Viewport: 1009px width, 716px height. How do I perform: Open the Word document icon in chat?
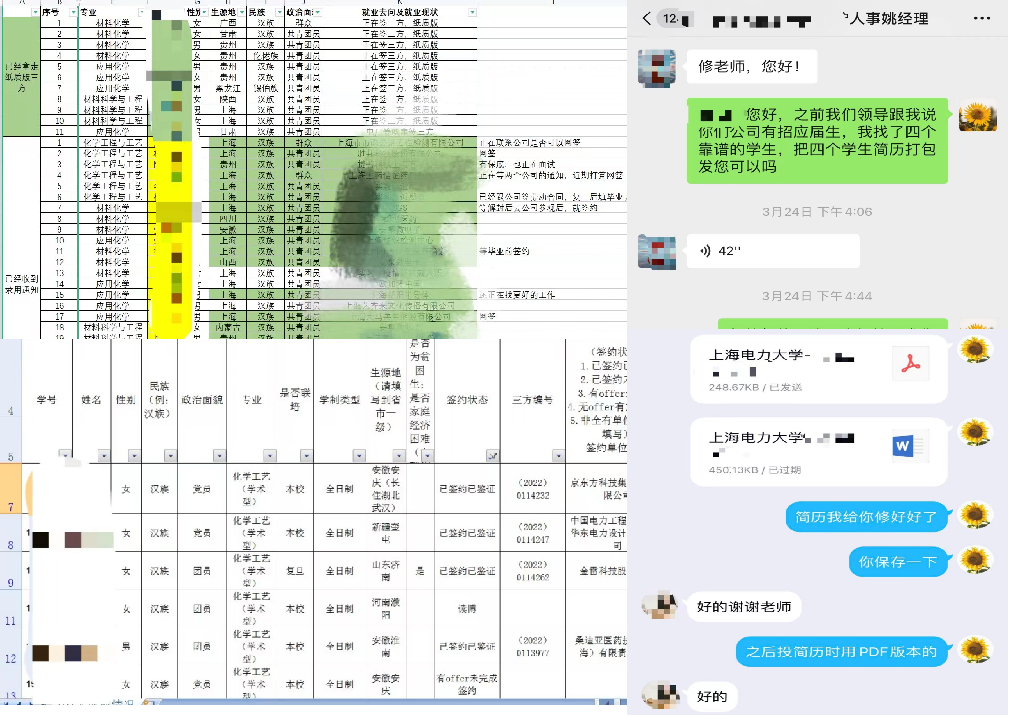click(911, 446)
